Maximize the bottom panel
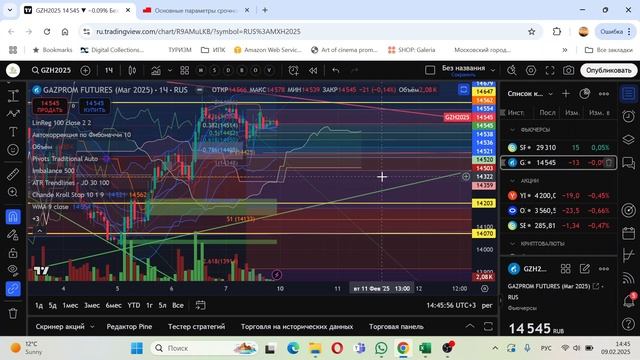Image resolution: width=640 pixels, height=360 pixels. click(488, 326)
